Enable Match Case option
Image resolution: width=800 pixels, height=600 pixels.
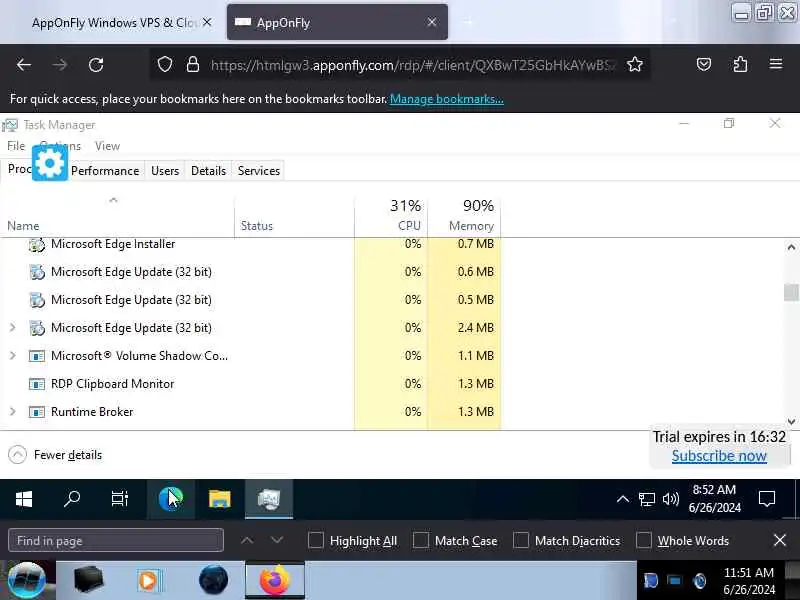(x=421, y=540)
